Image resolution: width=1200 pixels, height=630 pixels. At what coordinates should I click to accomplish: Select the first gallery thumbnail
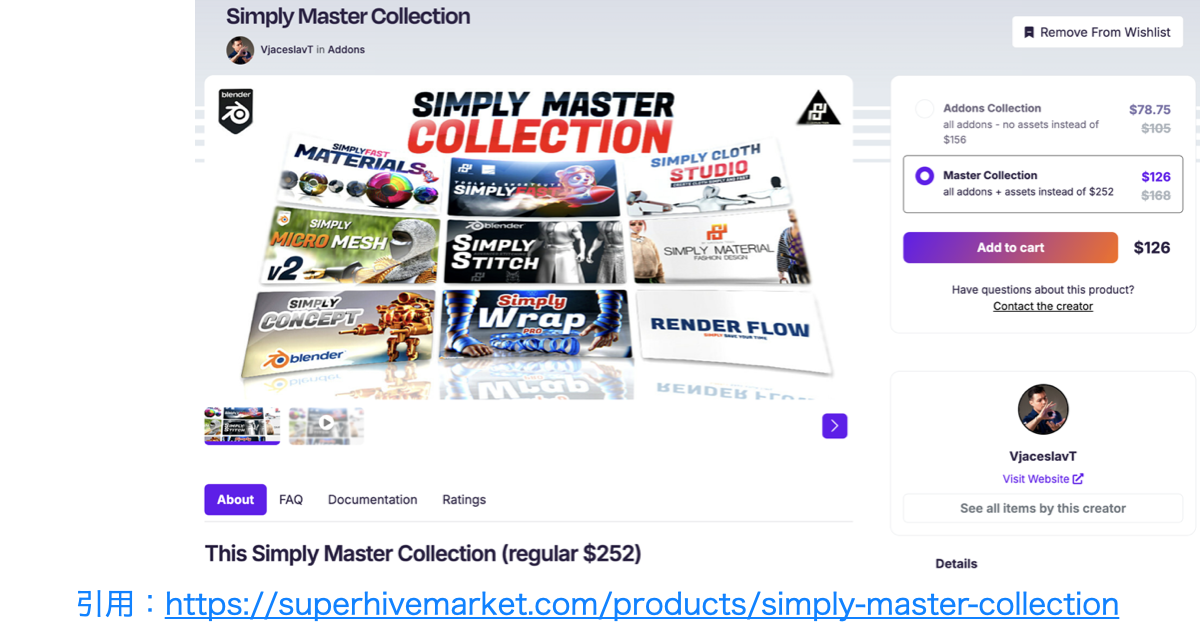[242, 425]
